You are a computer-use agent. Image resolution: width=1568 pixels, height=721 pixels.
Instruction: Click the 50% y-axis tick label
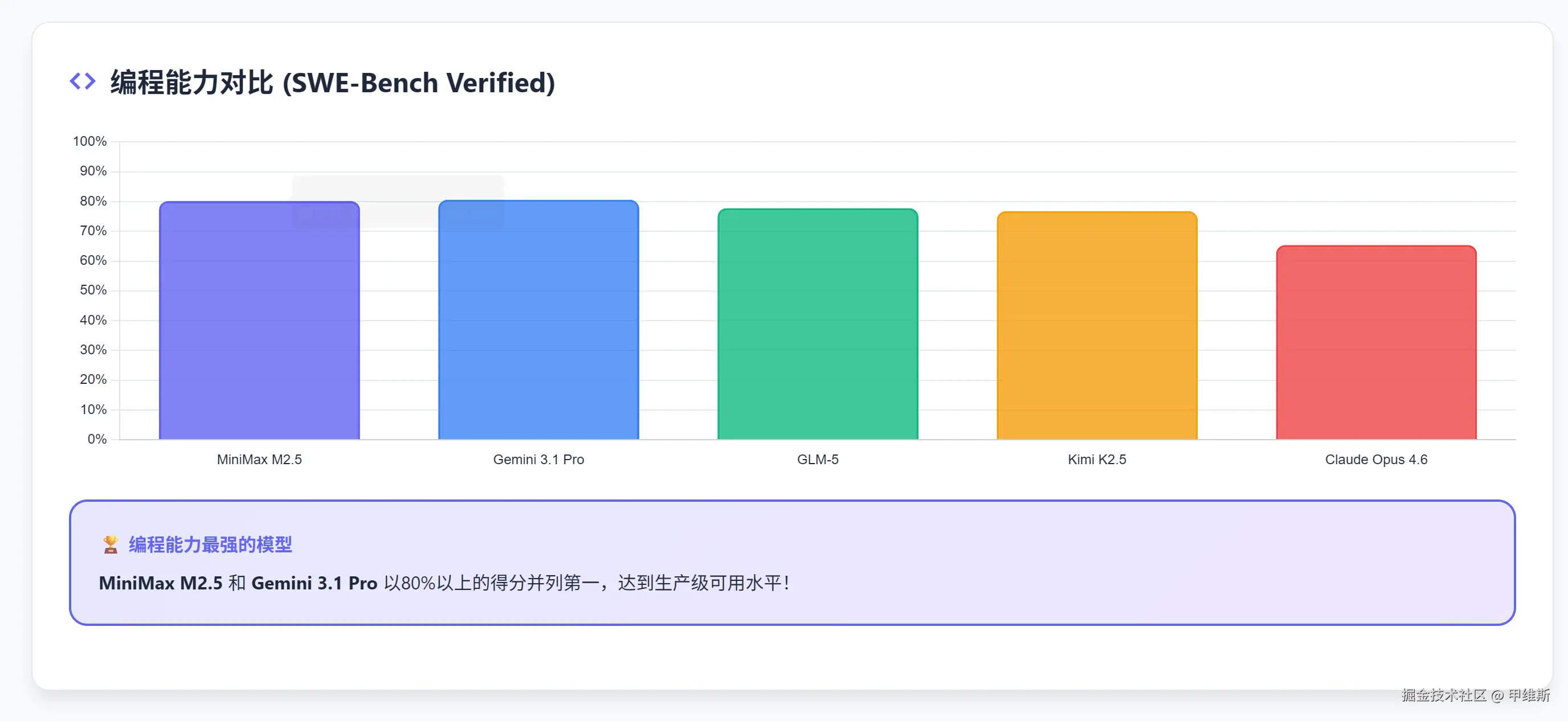point(93,290)
